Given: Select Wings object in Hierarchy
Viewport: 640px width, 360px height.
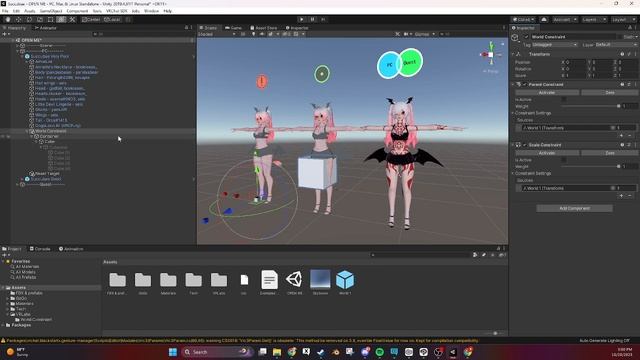Looking at the screenshot, I should point(47,115).
